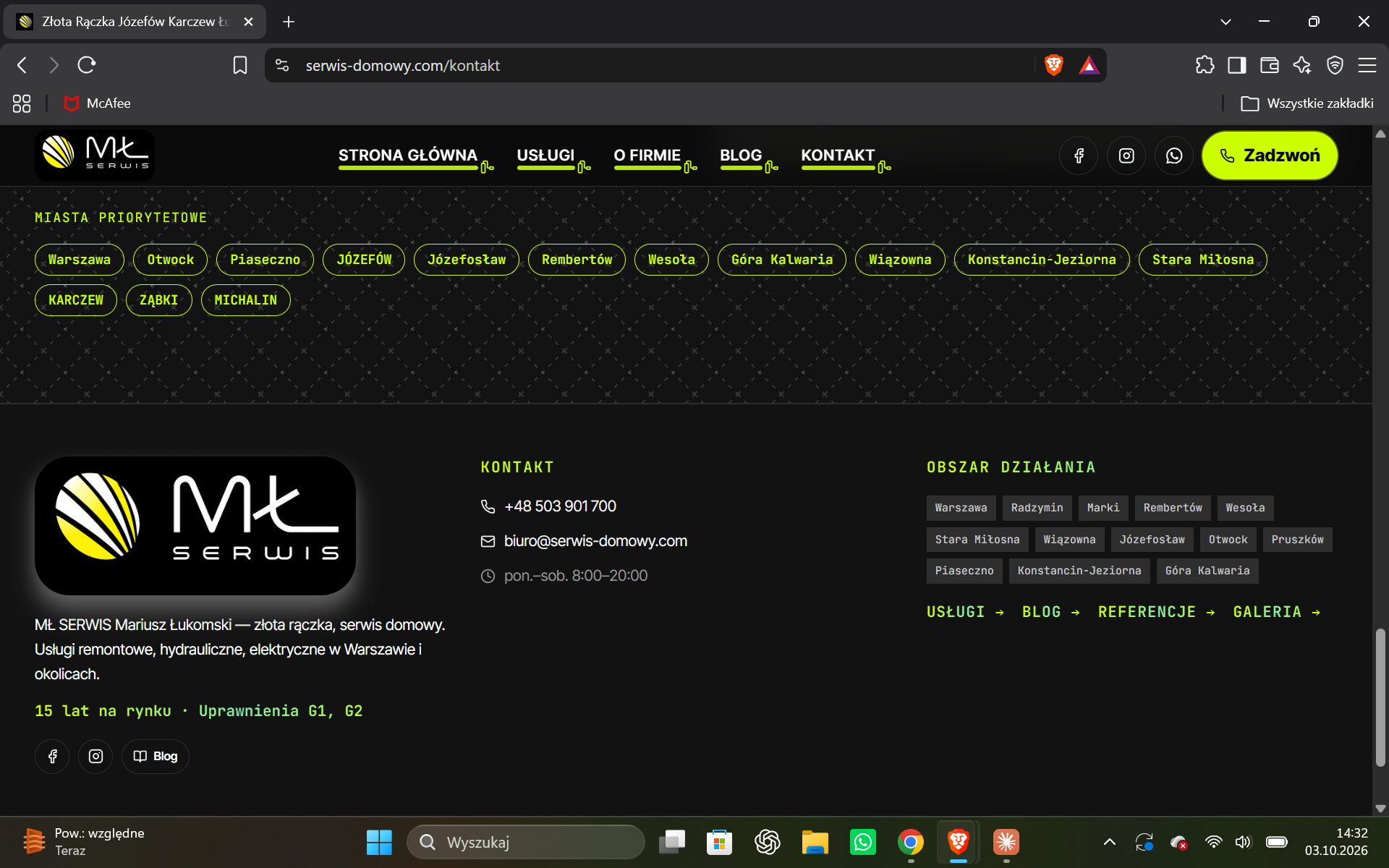Open the site settings icon in address bar
This screenshot has width=1389, height=868.
282,65
